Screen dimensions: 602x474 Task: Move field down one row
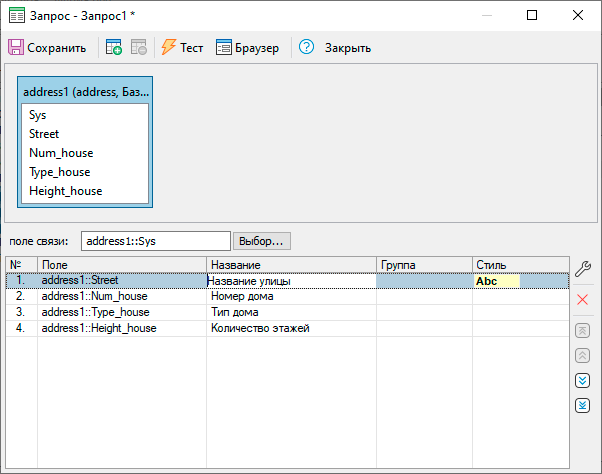[x=583, y=380]
